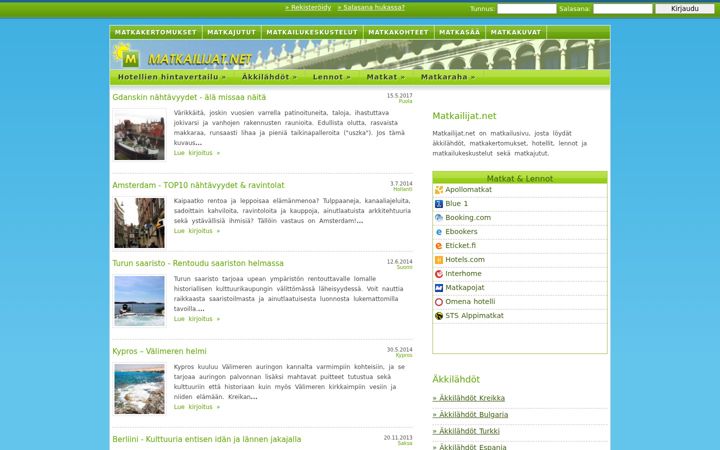Click the Matkapojat icon

[x=439, y=288]
